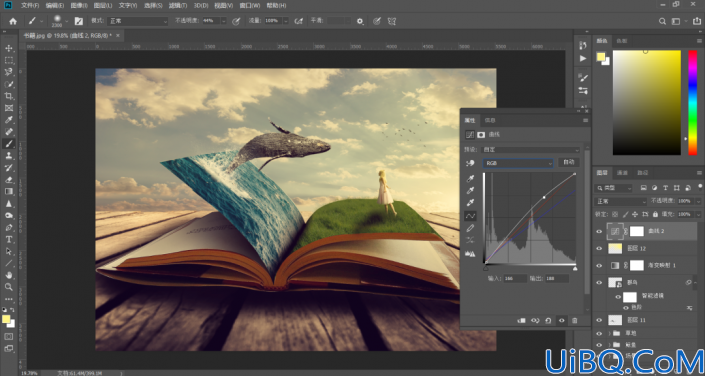Screen dimensions: 705x376
Task: Hide the 曲线 2 layer
Action: 599,232
